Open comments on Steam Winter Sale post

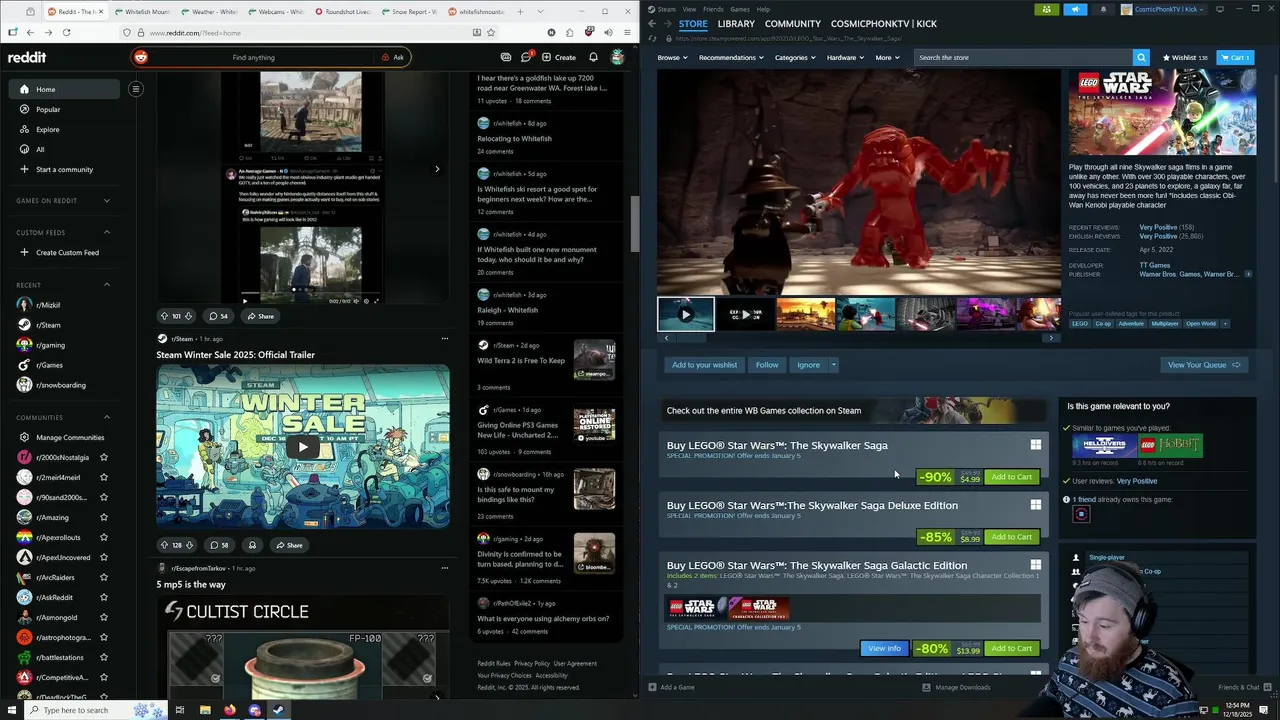point(218,545)
